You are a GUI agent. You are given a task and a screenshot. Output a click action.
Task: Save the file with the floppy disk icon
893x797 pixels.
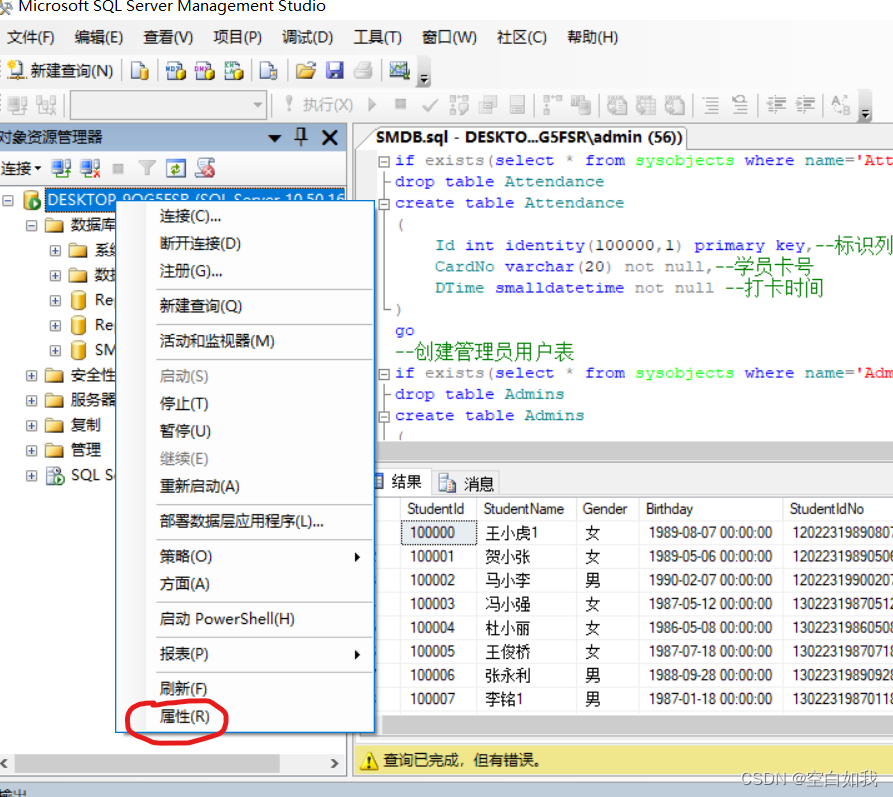click(x=334, y=71)
